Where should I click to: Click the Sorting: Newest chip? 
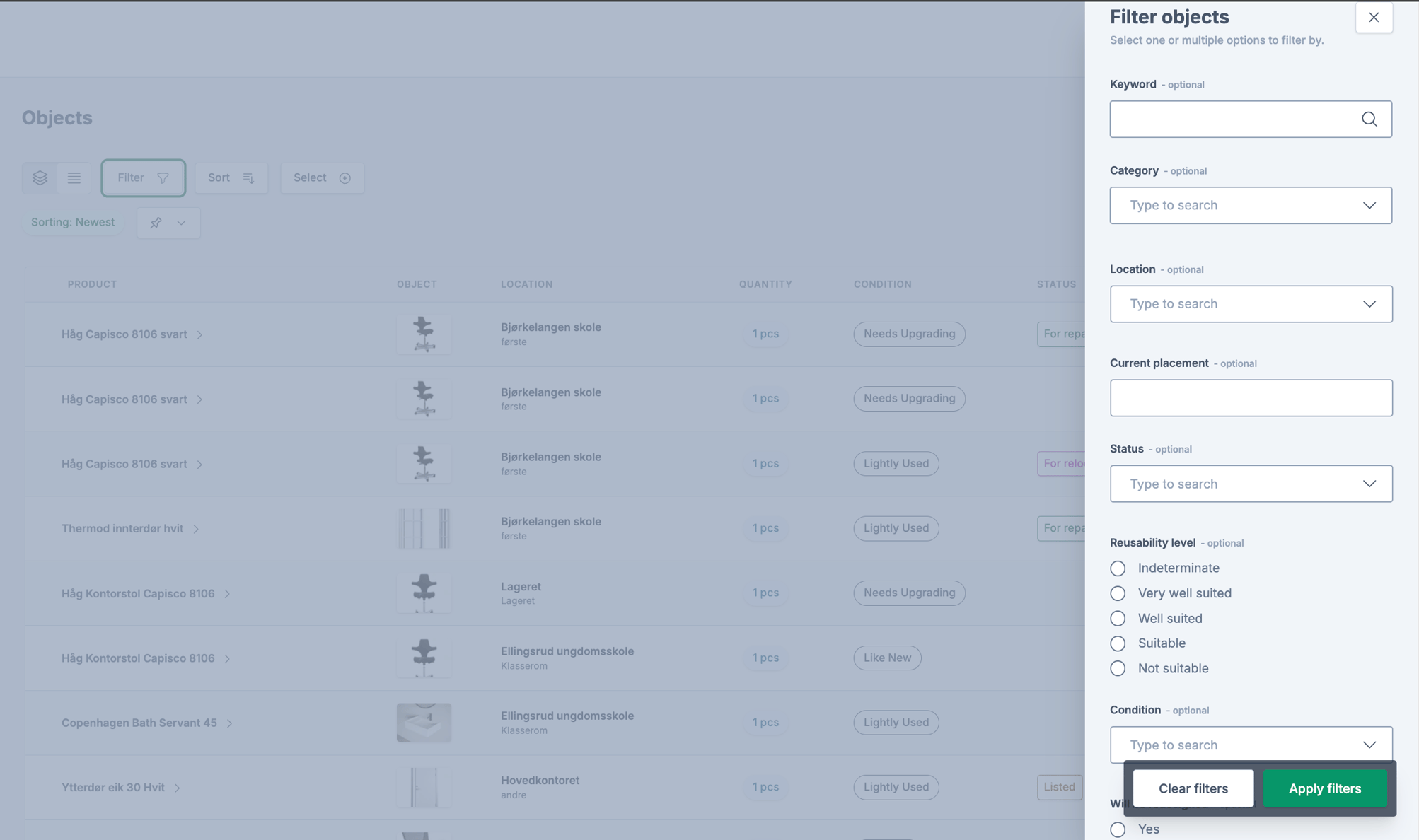[x=73, y=222]
